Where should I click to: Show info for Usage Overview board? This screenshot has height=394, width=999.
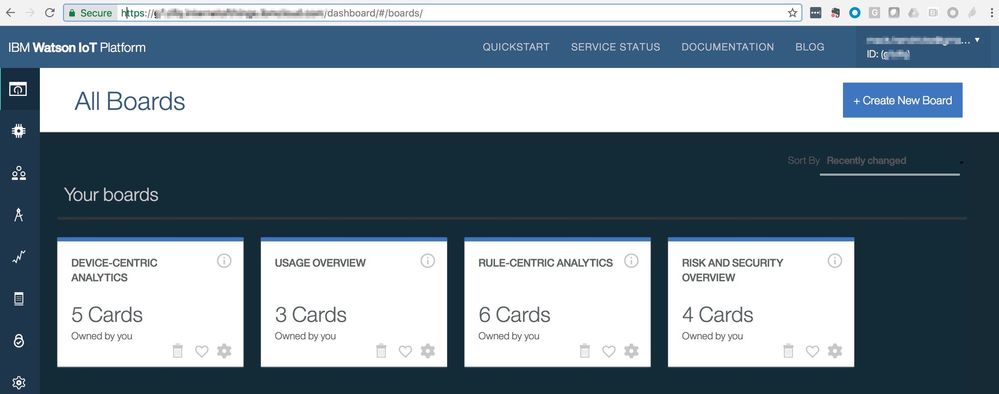(x=428, y=260)
